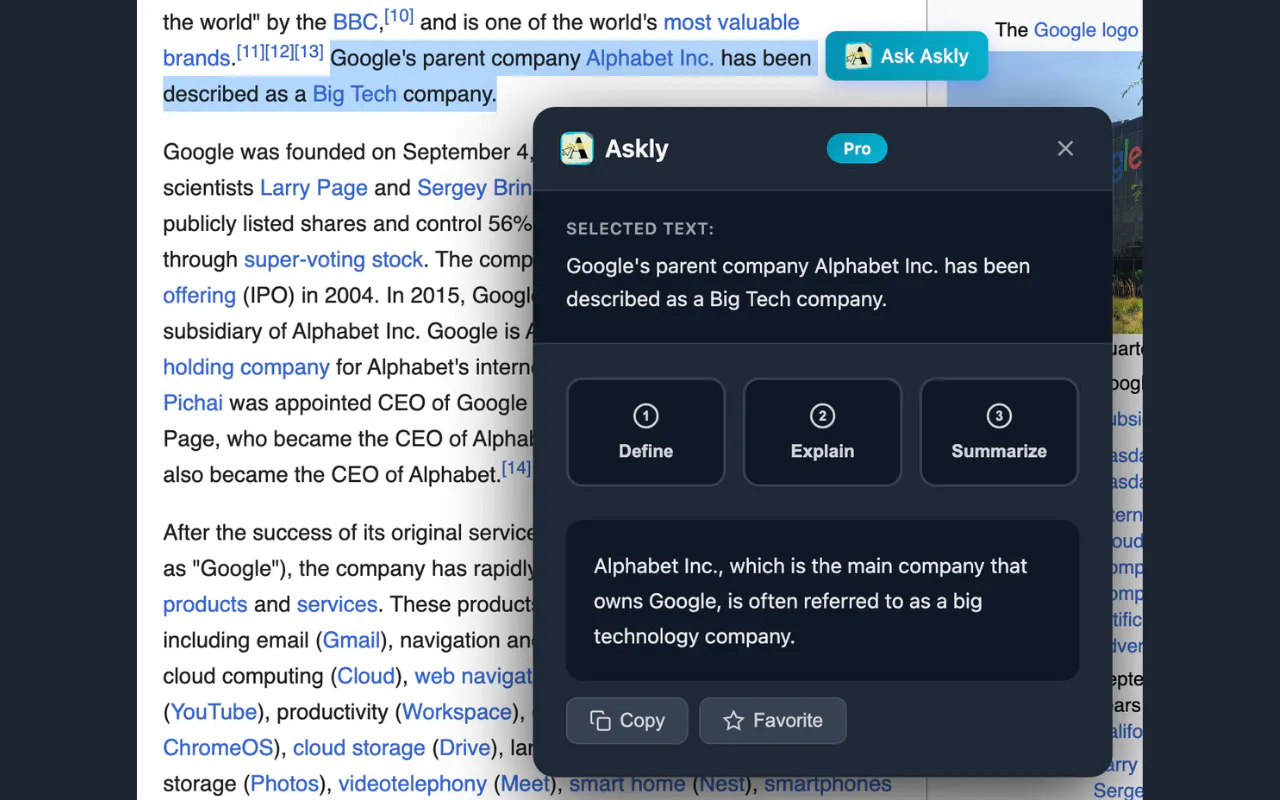The image size is (1280, 800).
Task: Visit the Larry Page link
Action: 314,188
